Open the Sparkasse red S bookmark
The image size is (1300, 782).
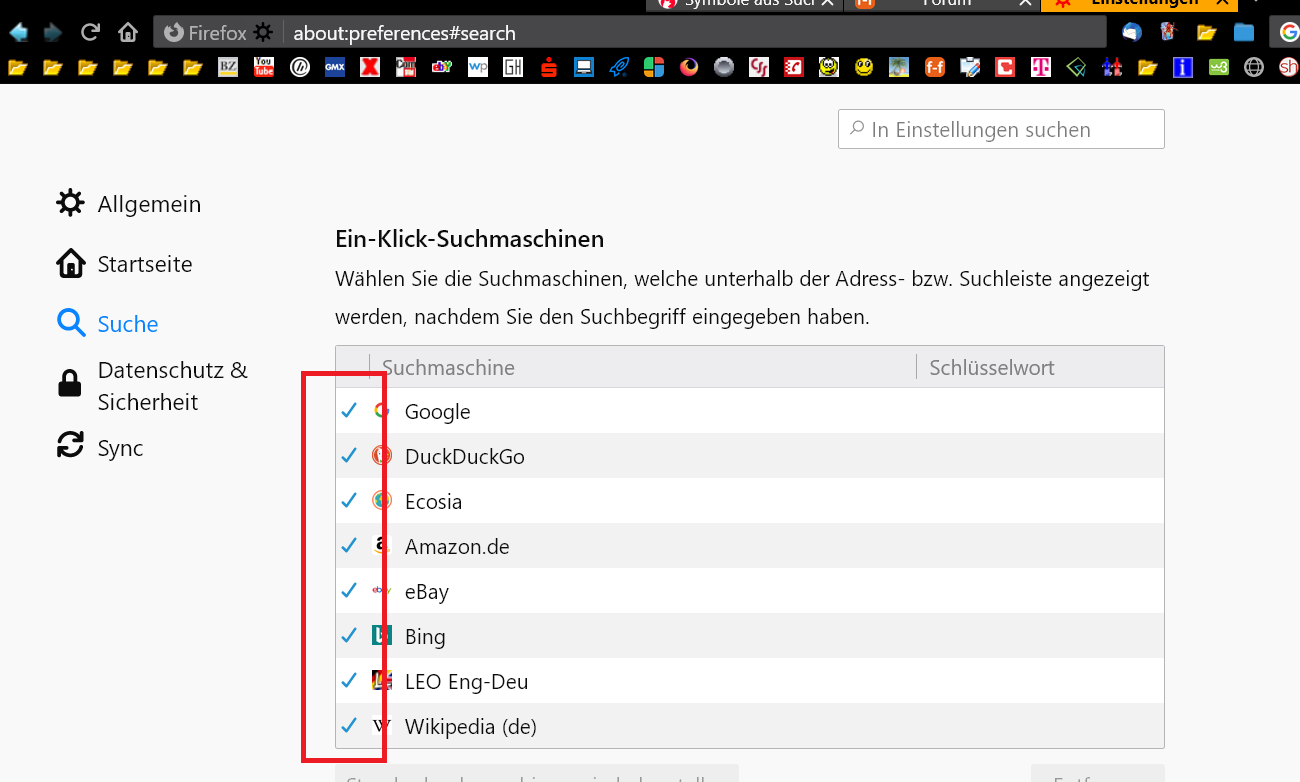pyautogui.click(x=547, y=68)
